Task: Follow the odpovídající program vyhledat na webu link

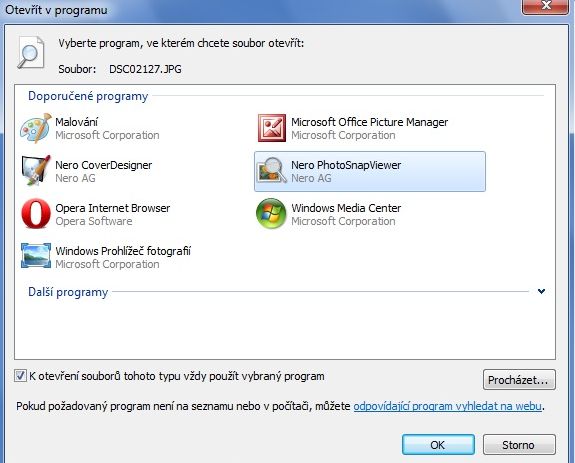Action: coord(447,406)
